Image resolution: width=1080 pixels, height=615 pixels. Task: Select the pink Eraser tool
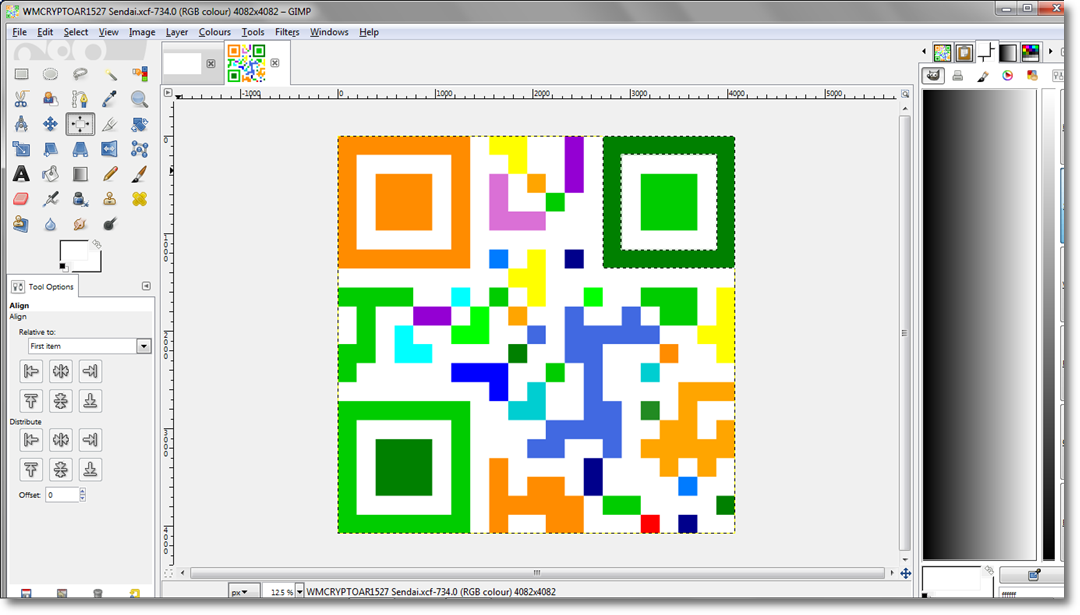point(21,199)
